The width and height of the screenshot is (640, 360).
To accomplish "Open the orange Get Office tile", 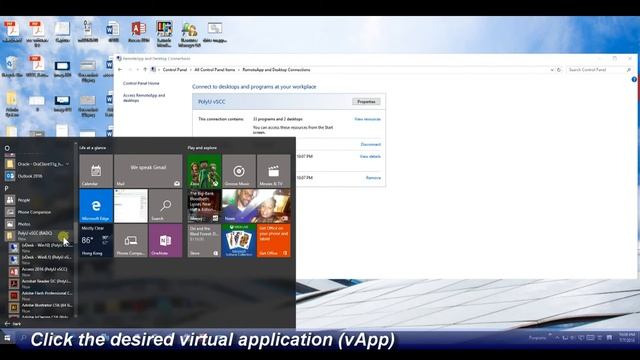I will 273,240.
